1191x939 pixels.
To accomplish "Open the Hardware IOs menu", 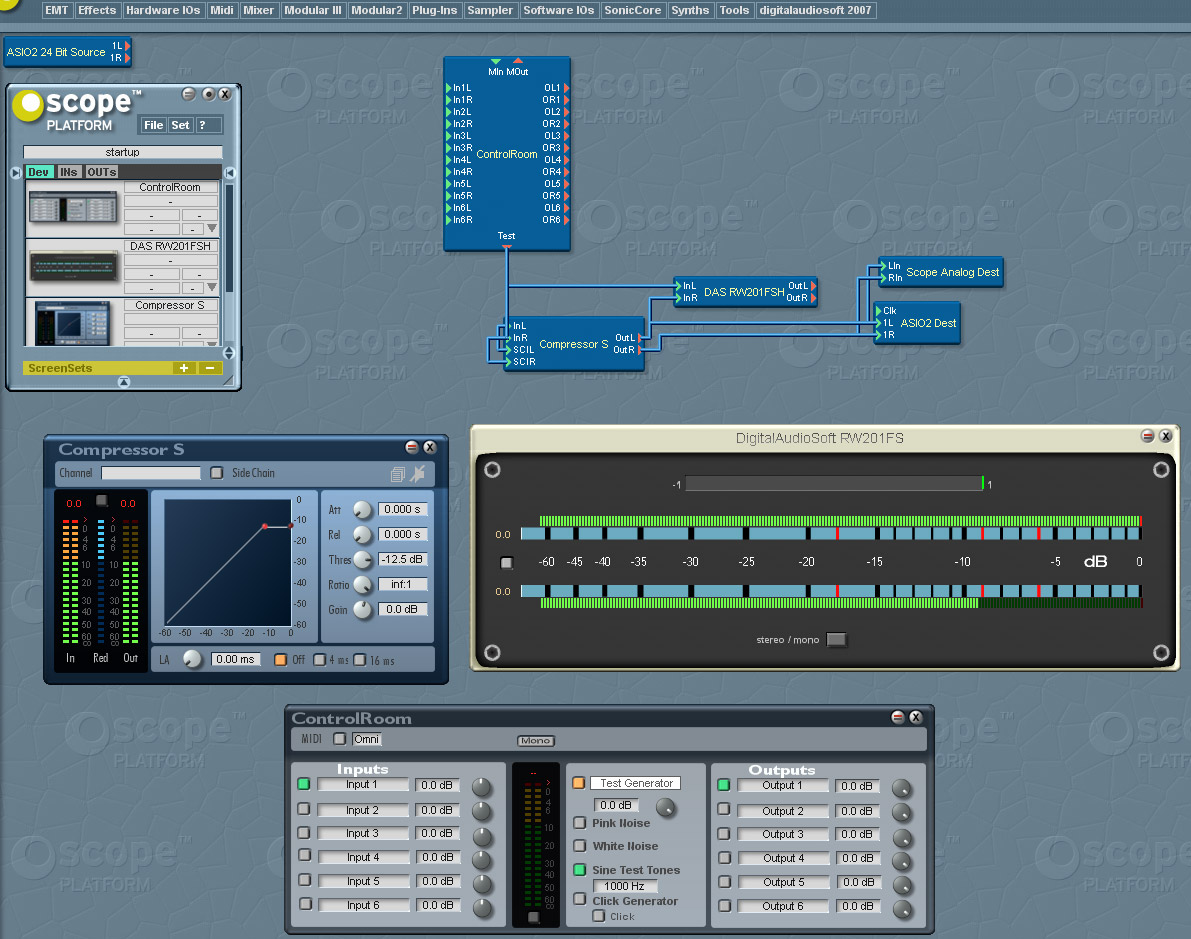I will coord(163,10).
